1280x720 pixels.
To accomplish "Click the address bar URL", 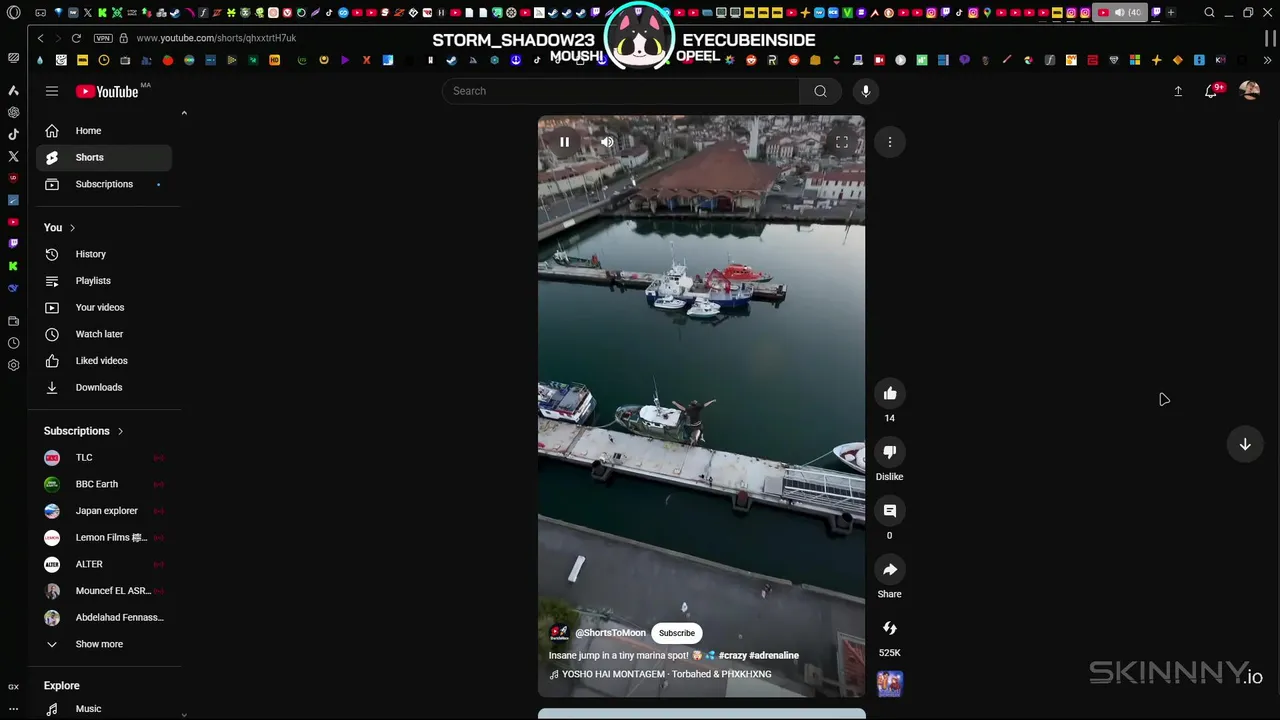I will click(216, 38).
